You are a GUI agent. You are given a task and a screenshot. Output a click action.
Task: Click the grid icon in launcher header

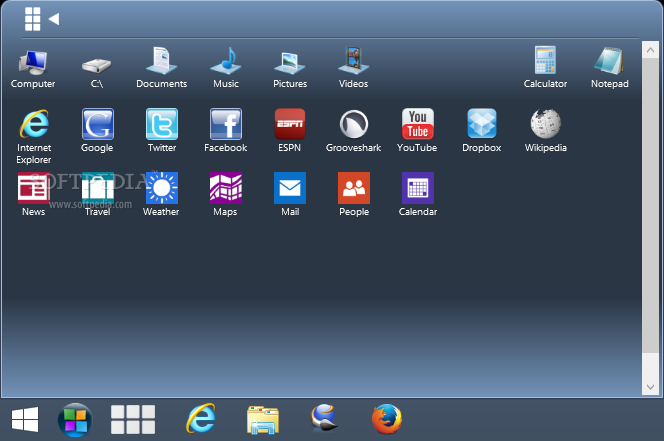(x=33, y=19)
